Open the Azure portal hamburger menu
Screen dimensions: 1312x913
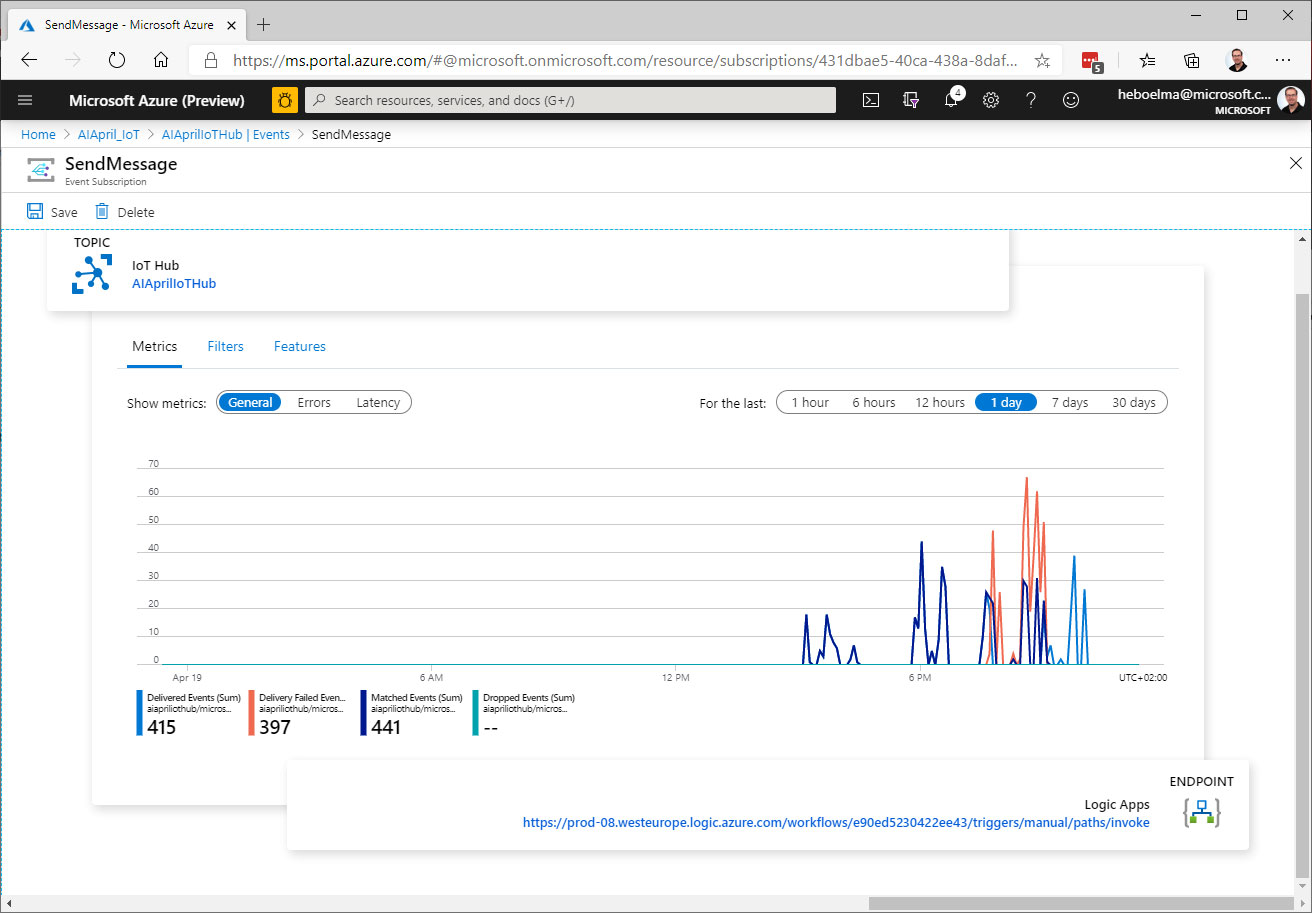tap(26, 100)
